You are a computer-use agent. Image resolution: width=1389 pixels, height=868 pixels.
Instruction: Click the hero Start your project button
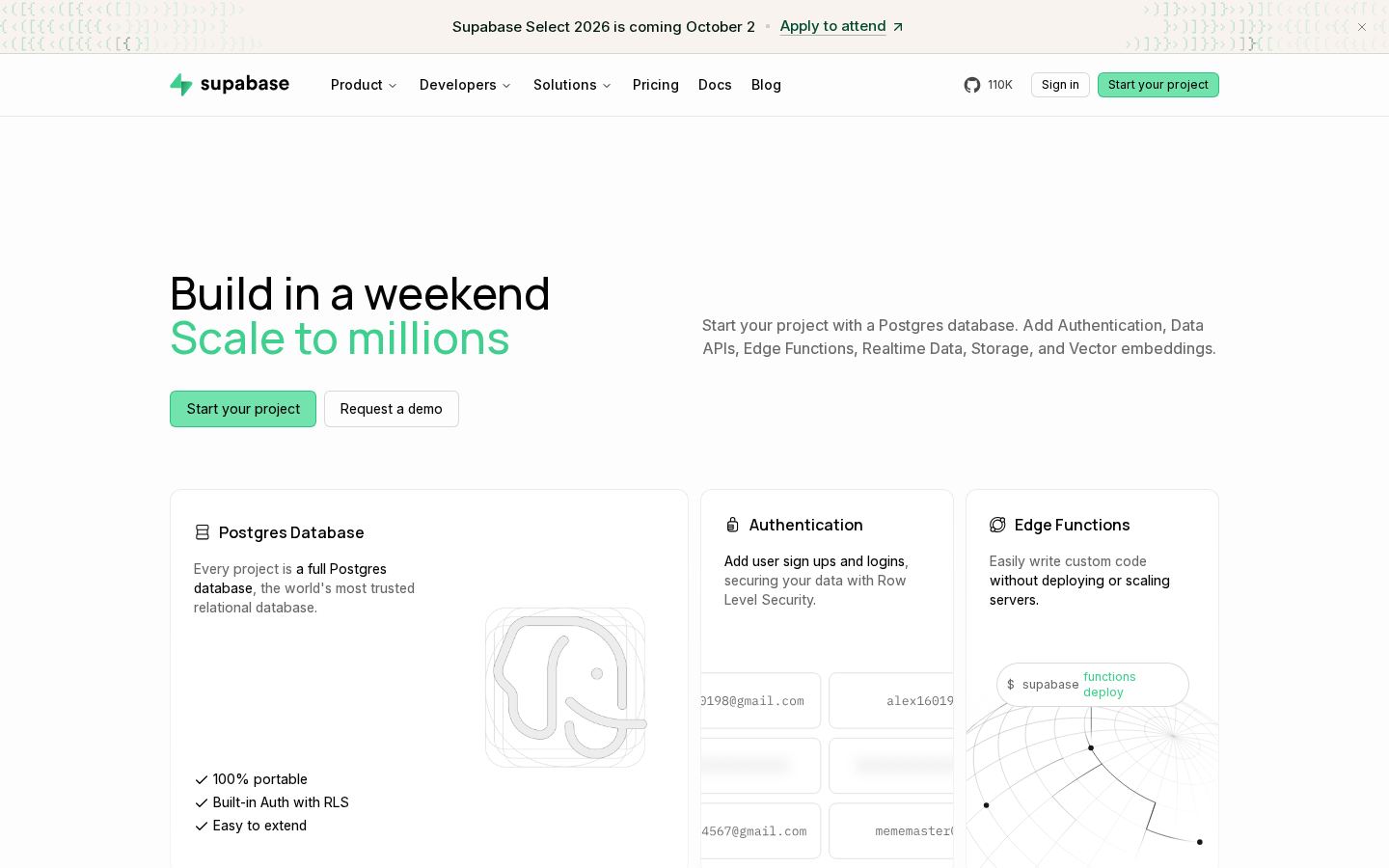(243, 409)
